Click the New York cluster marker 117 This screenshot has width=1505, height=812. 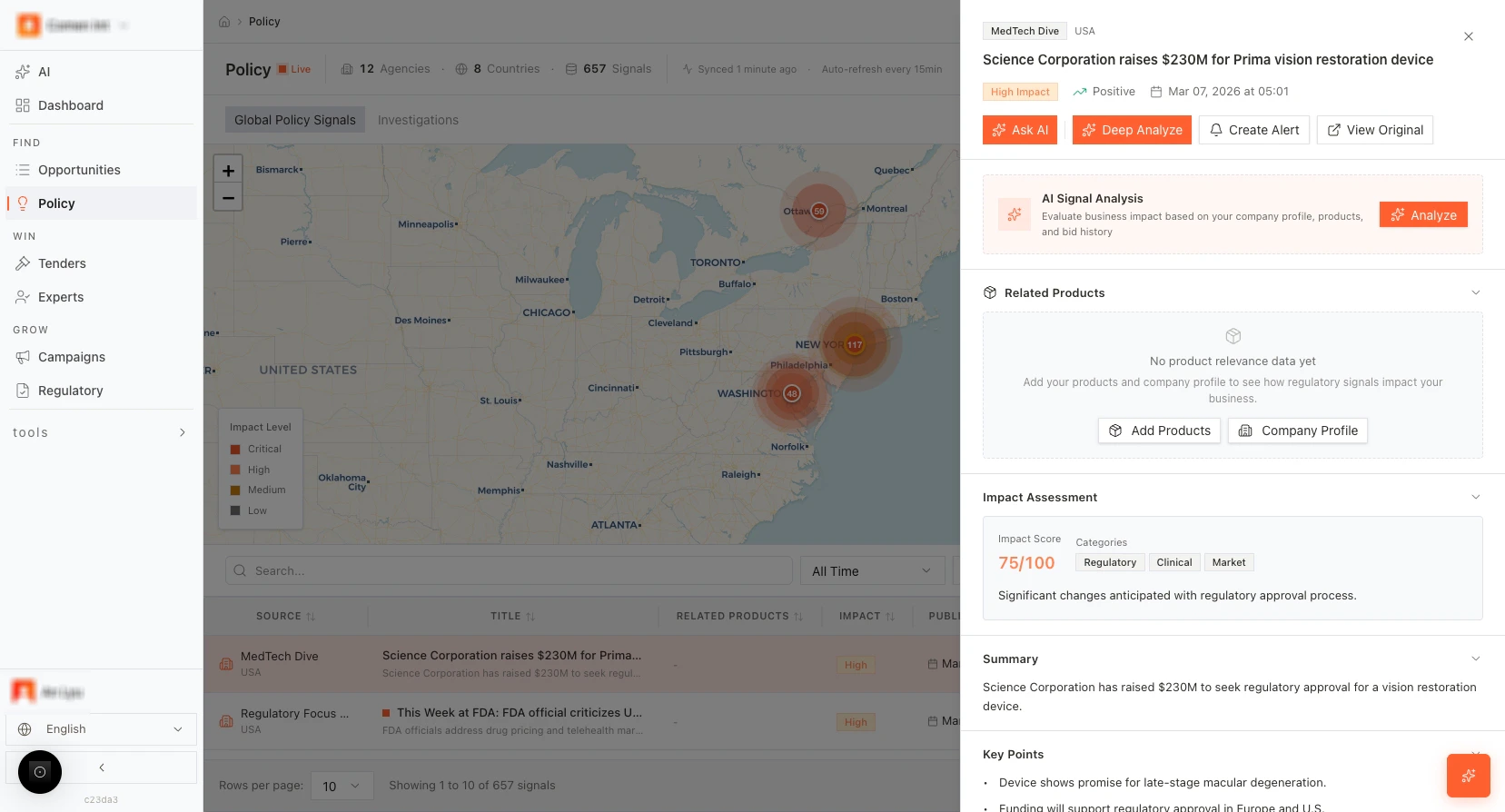click(x=855, y=344)
